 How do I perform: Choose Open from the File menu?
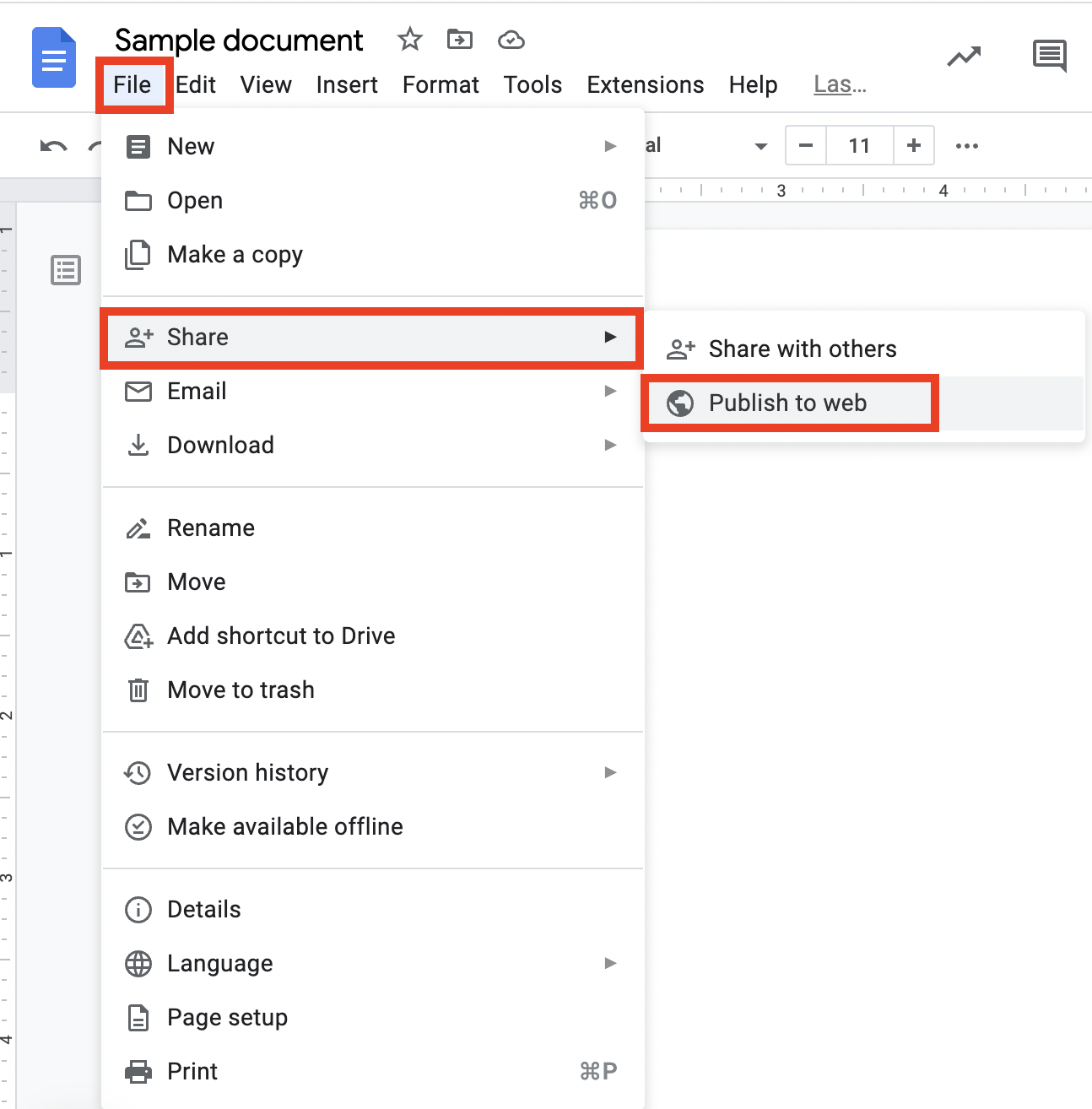point(372,200)
